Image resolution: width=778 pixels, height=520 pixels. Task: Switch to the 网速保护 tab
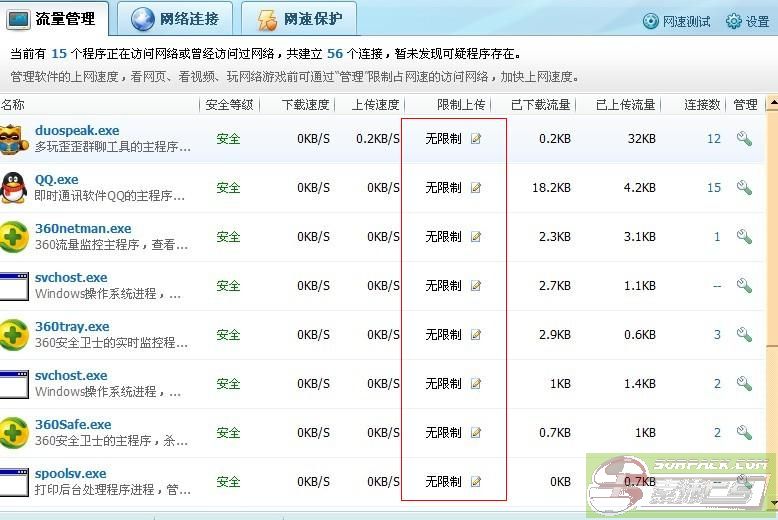[x=302, y=18]
